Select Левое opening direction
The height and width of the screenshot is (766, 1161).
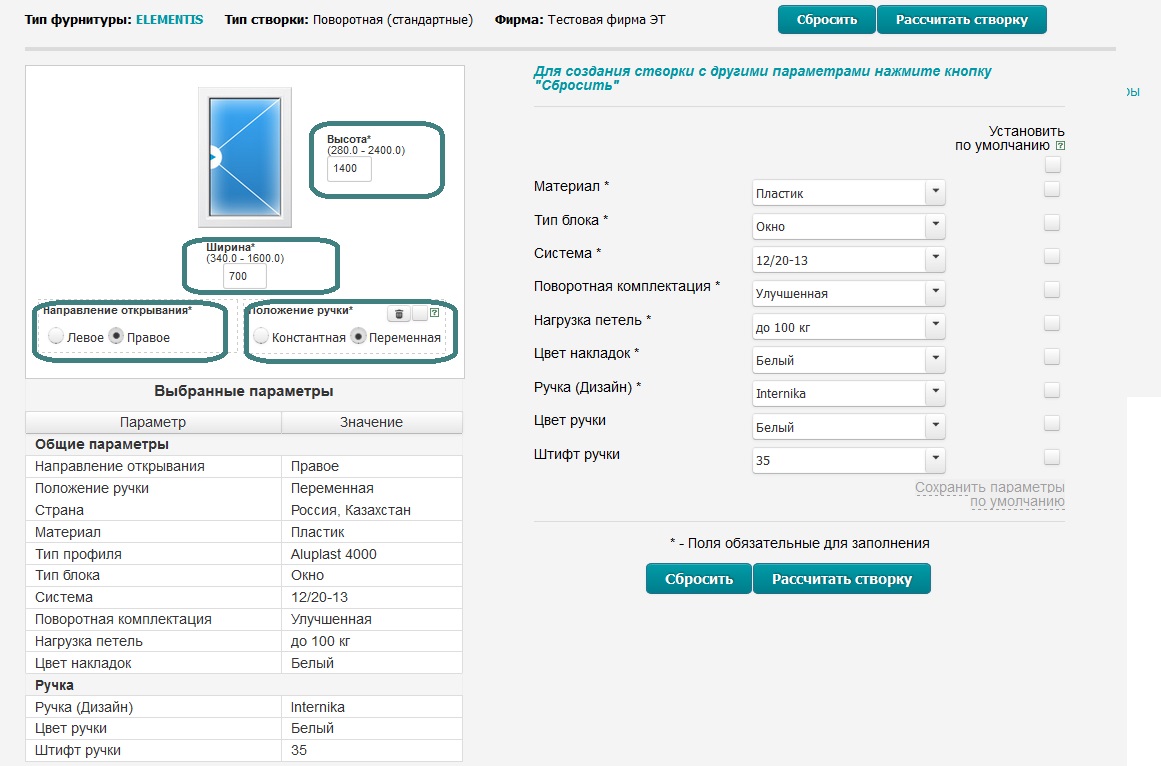pos(56,337)
